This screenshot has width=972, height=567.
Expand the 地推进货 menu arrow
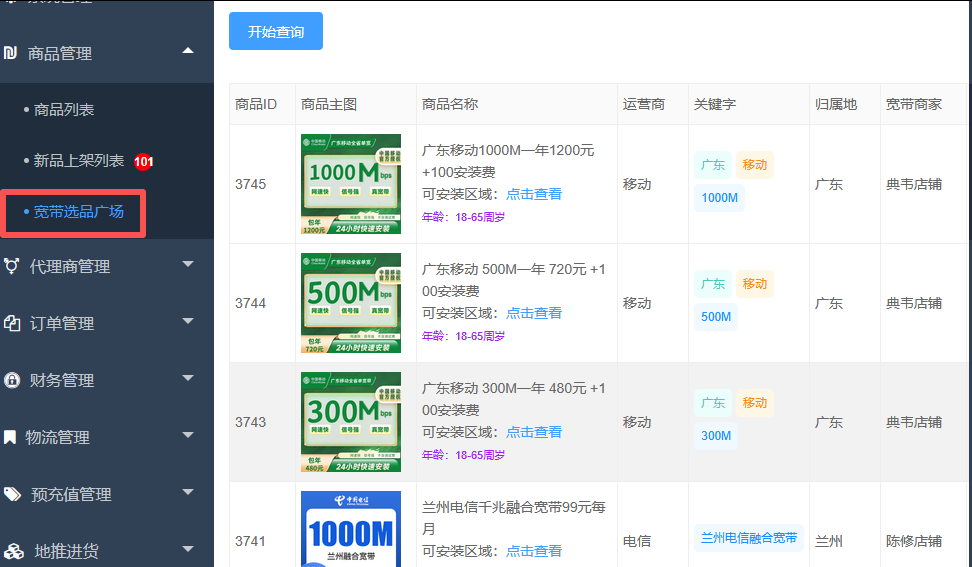[x=188, y=549]
